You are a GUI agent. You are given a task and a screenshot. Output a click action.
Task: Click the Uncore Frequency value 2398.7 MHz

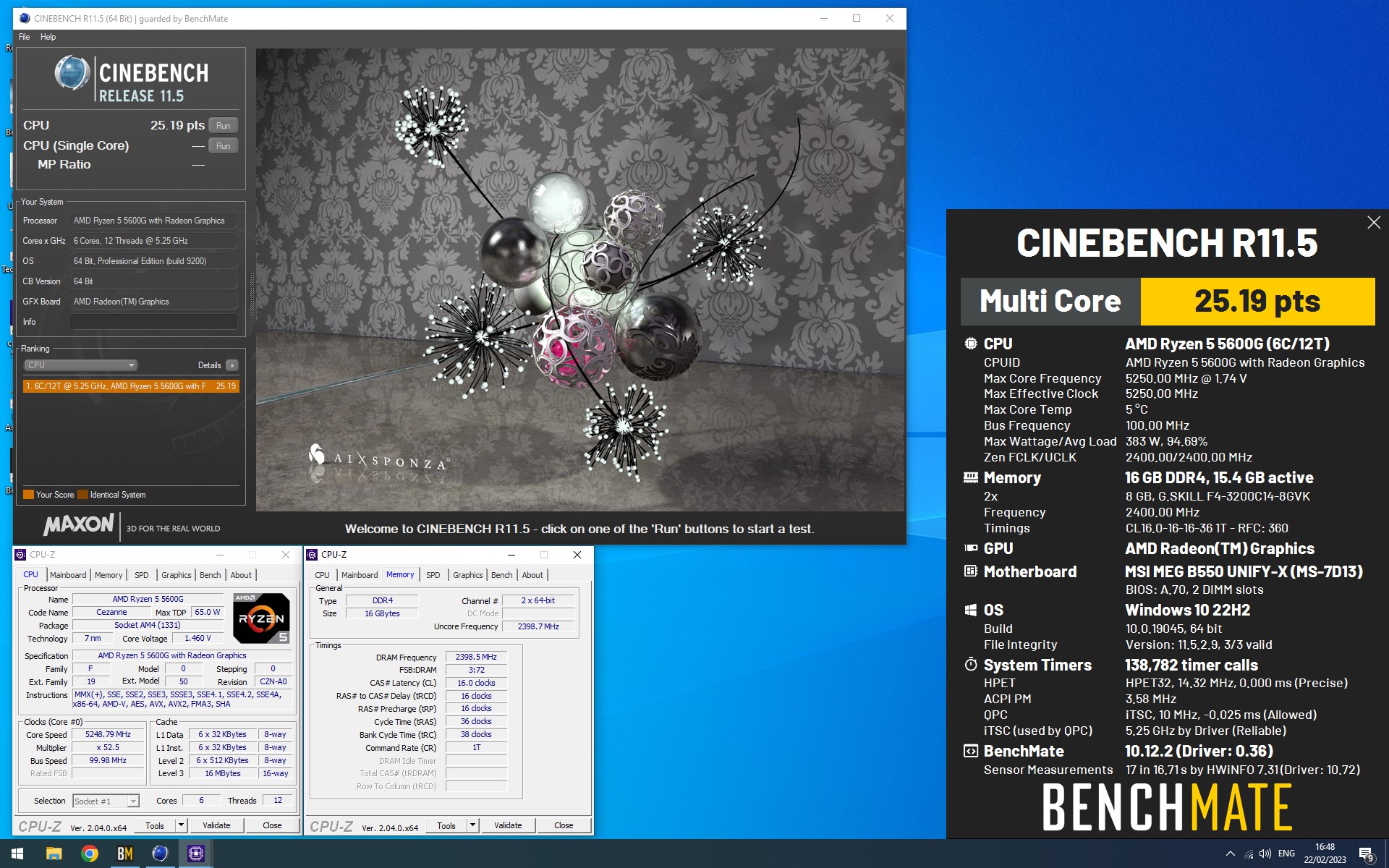[538, 626]
